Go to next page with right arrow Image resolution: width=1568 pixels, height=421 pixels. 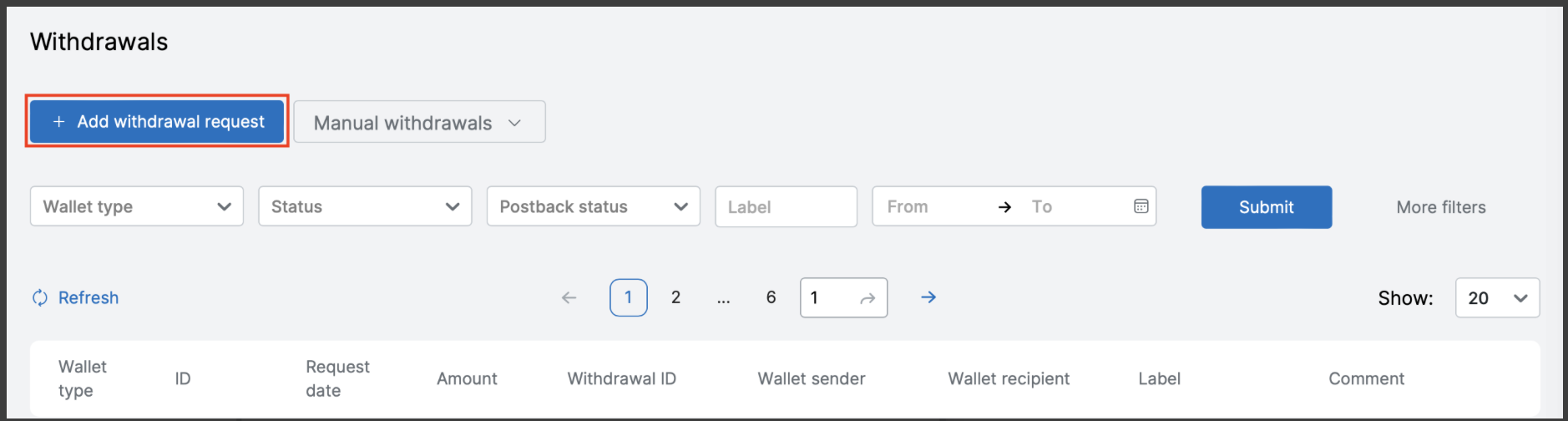tap(928, 297)
